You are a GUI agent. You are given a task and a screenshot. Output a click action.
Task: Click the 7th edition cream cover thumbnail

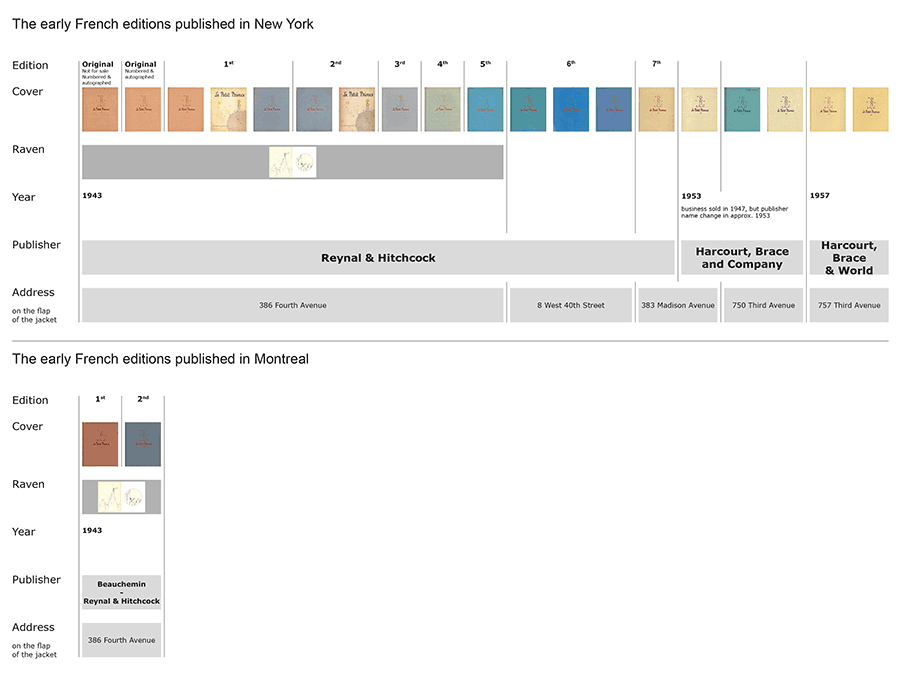click(656, 109)
